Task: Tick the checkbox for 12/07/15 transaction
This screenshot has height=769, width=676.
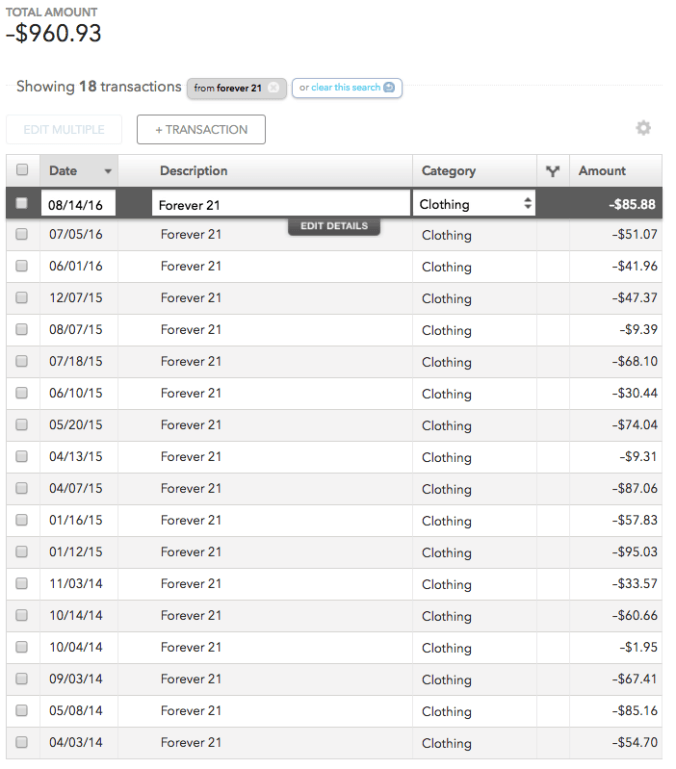Action: coord(22,298)
